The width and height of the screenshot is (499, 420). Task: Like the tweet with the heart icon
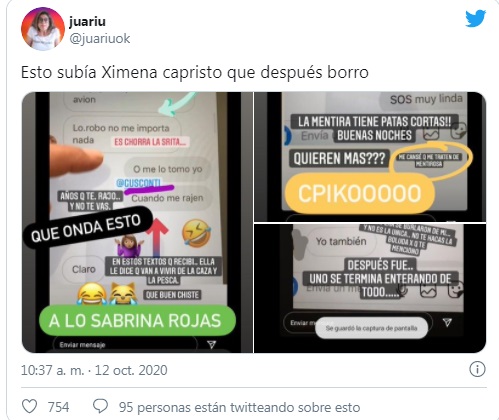coord(29,407)
